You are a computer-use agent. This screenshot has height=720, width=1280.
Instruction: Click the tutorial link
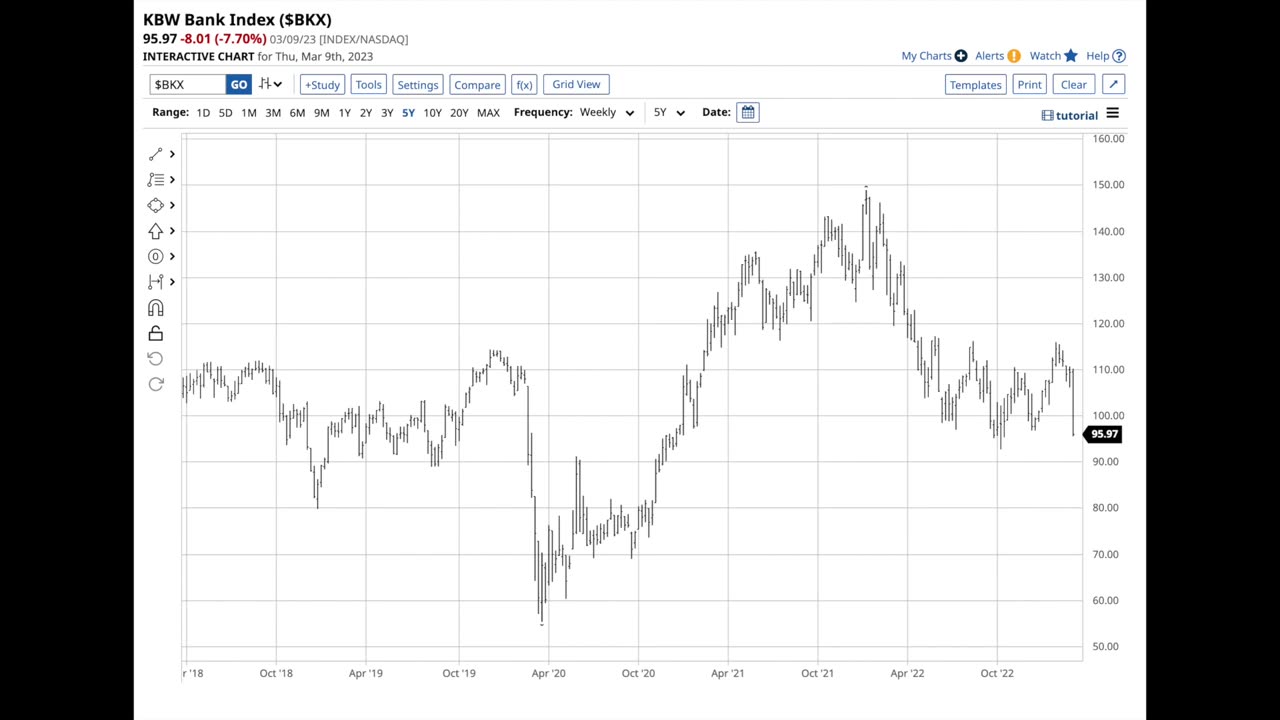1077,116
